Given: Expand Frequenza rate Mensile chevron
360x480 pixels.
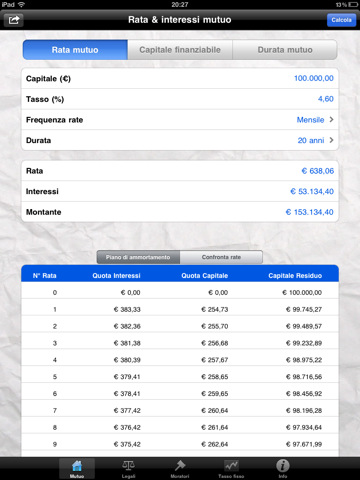Looking at the screenshot, I should [331, 120].
